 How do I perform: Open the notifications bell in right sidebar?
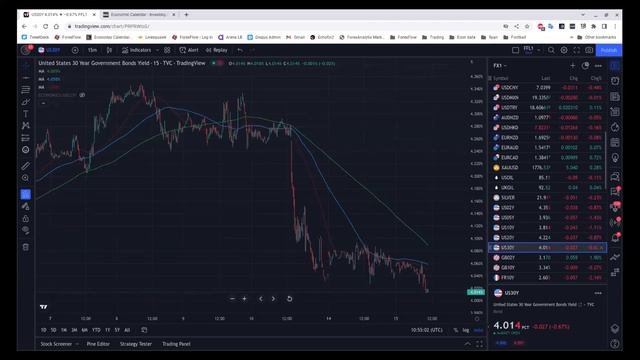(x=615, y=238)
